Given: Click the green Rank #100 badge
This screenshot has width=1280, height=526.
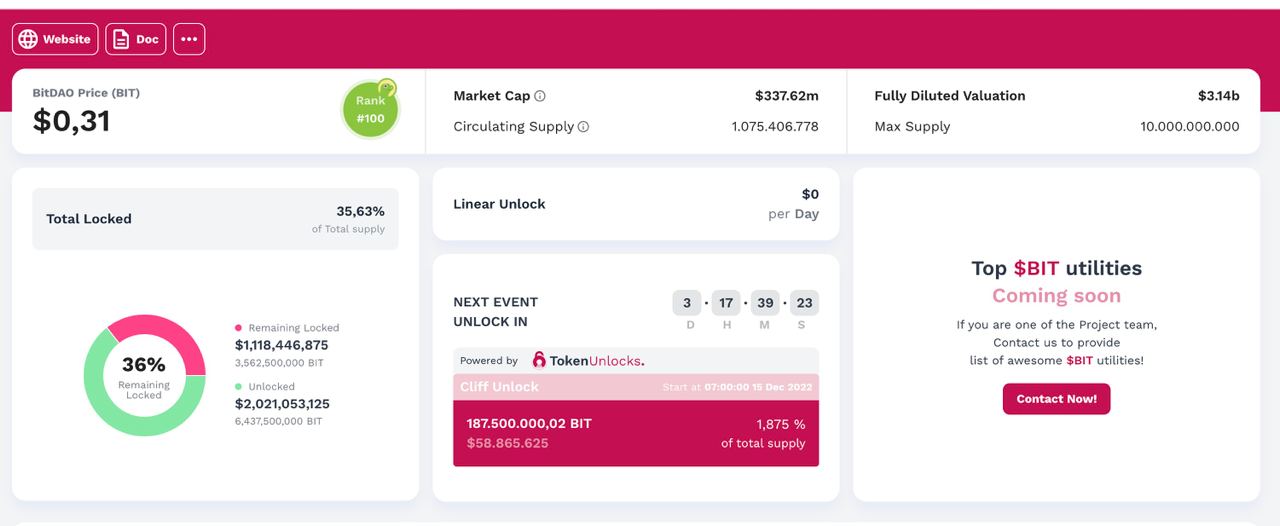Looking at the screenshot, I should point(370,109).
